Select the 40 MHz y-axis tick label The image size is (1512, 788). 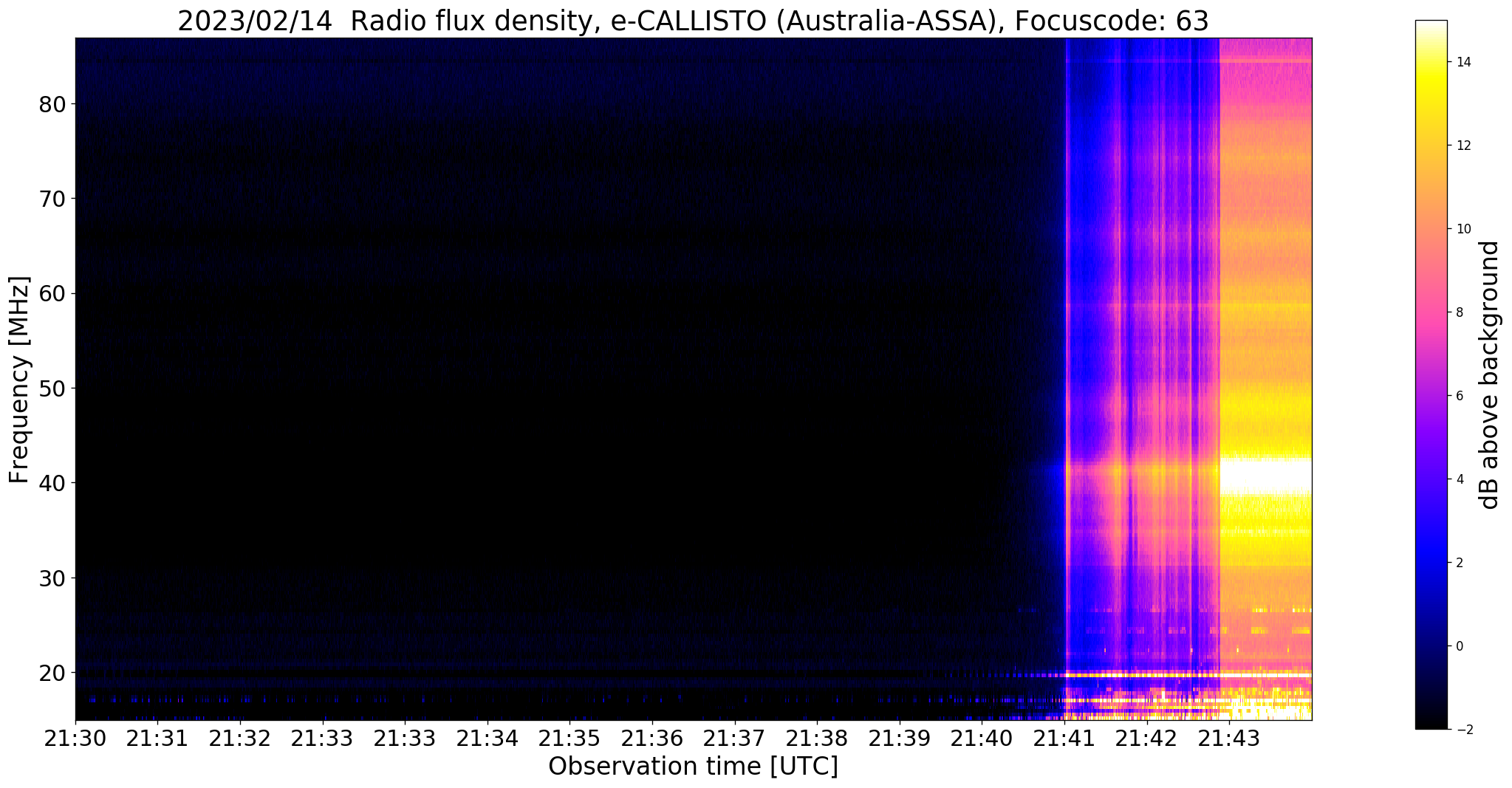(52, 483)
